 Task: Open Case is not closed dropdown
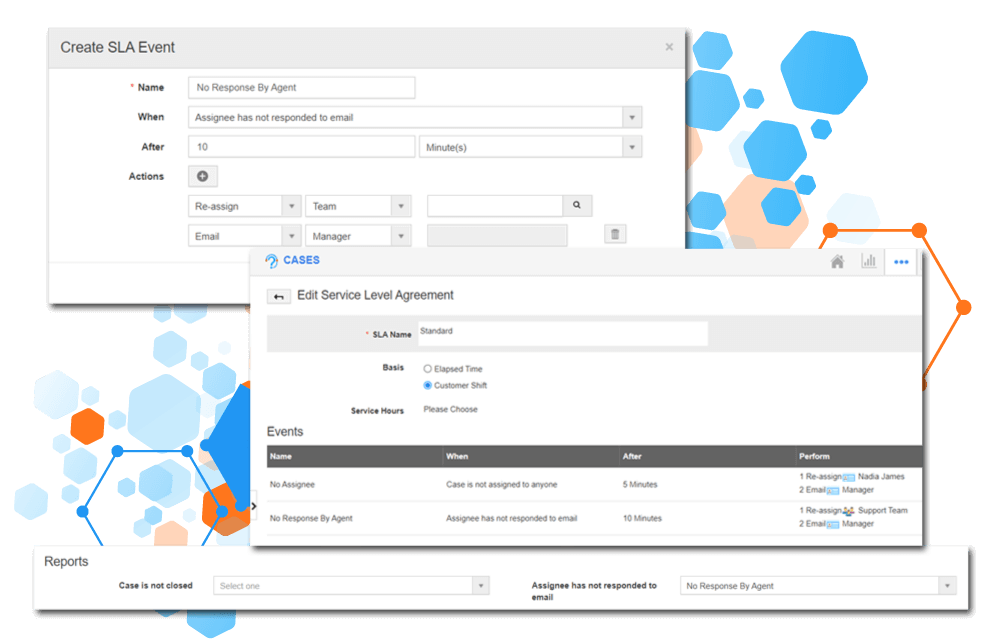(x=351, y=586)
